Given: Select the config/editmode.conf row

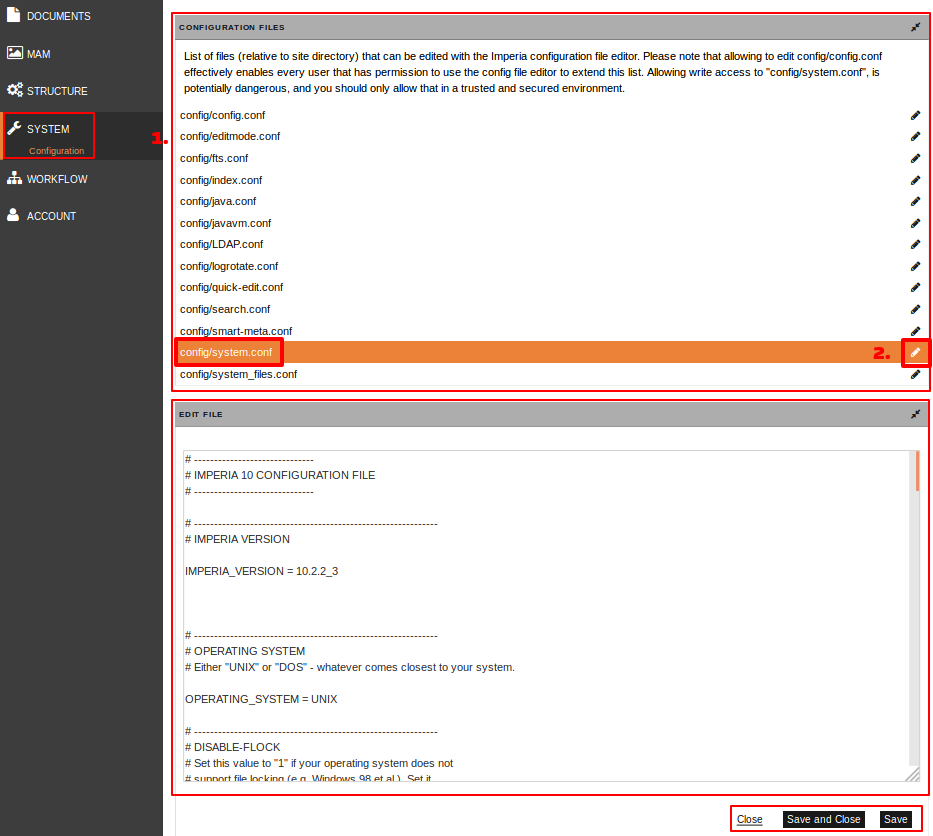Looking at the screenshot, I should (552, 137).
